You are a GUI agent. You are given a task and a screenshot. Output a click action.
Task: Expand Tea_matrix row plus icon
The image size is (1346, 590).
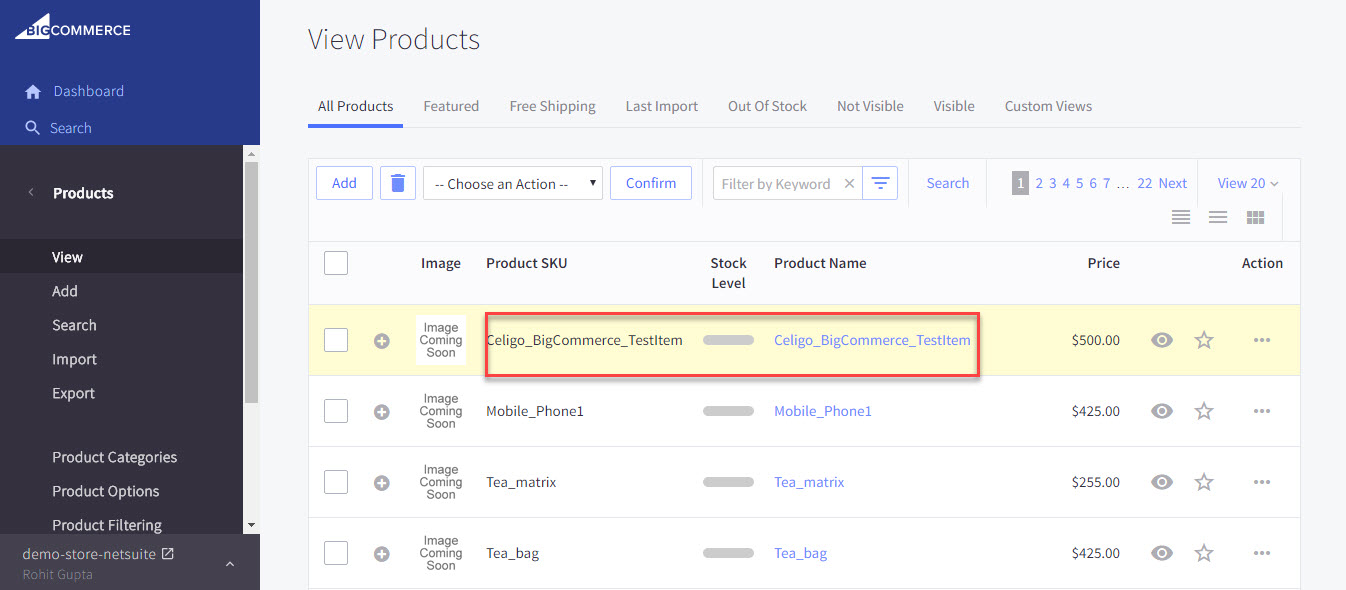coord(381,483)
